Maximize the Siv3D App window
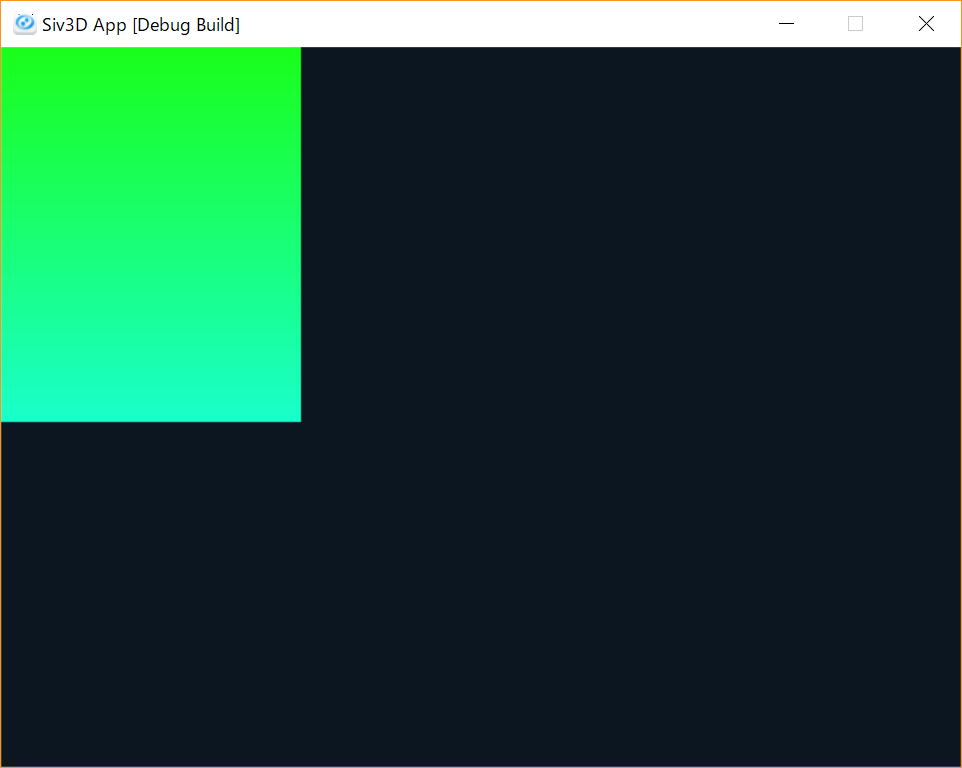The image size is (962, 768). (x=855, y=23)
